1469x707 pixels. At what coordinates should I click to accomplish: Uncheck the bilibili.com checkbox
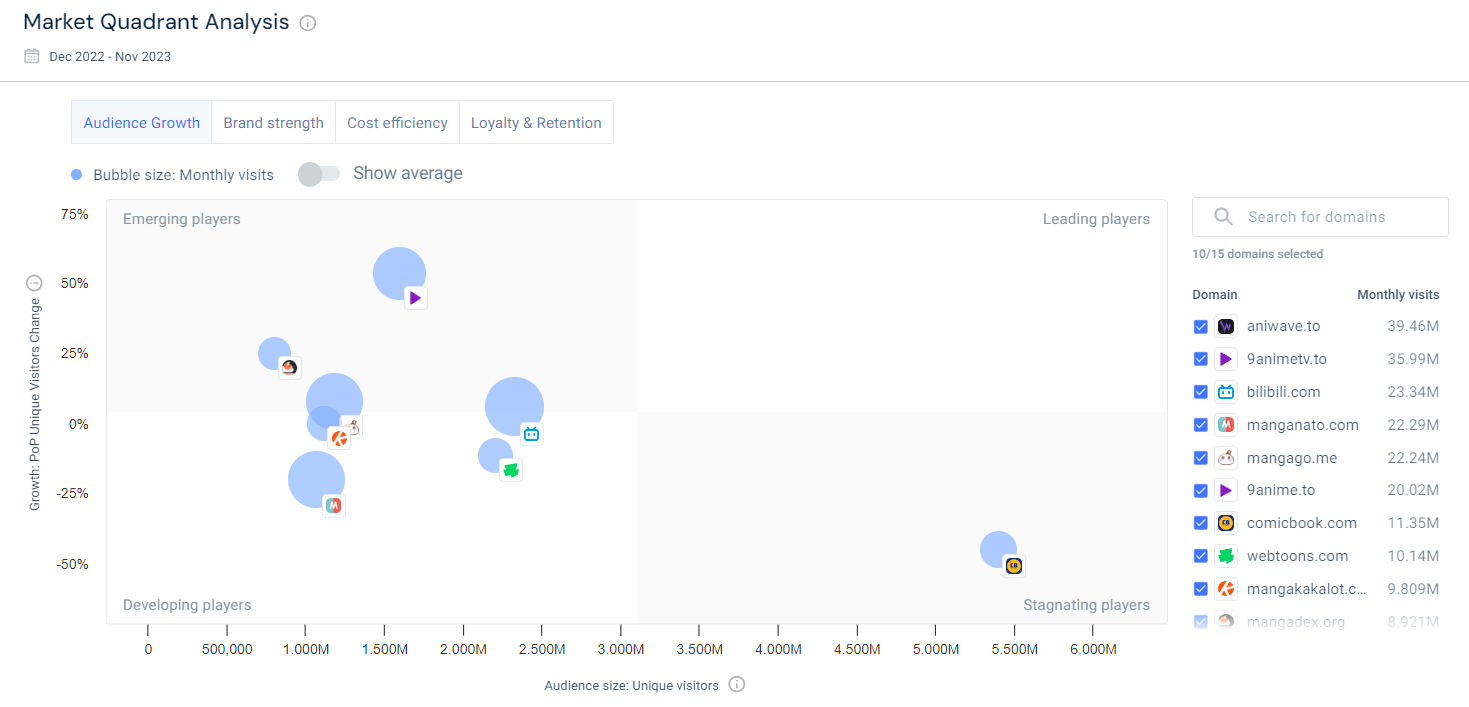[x=1201, y=392]
